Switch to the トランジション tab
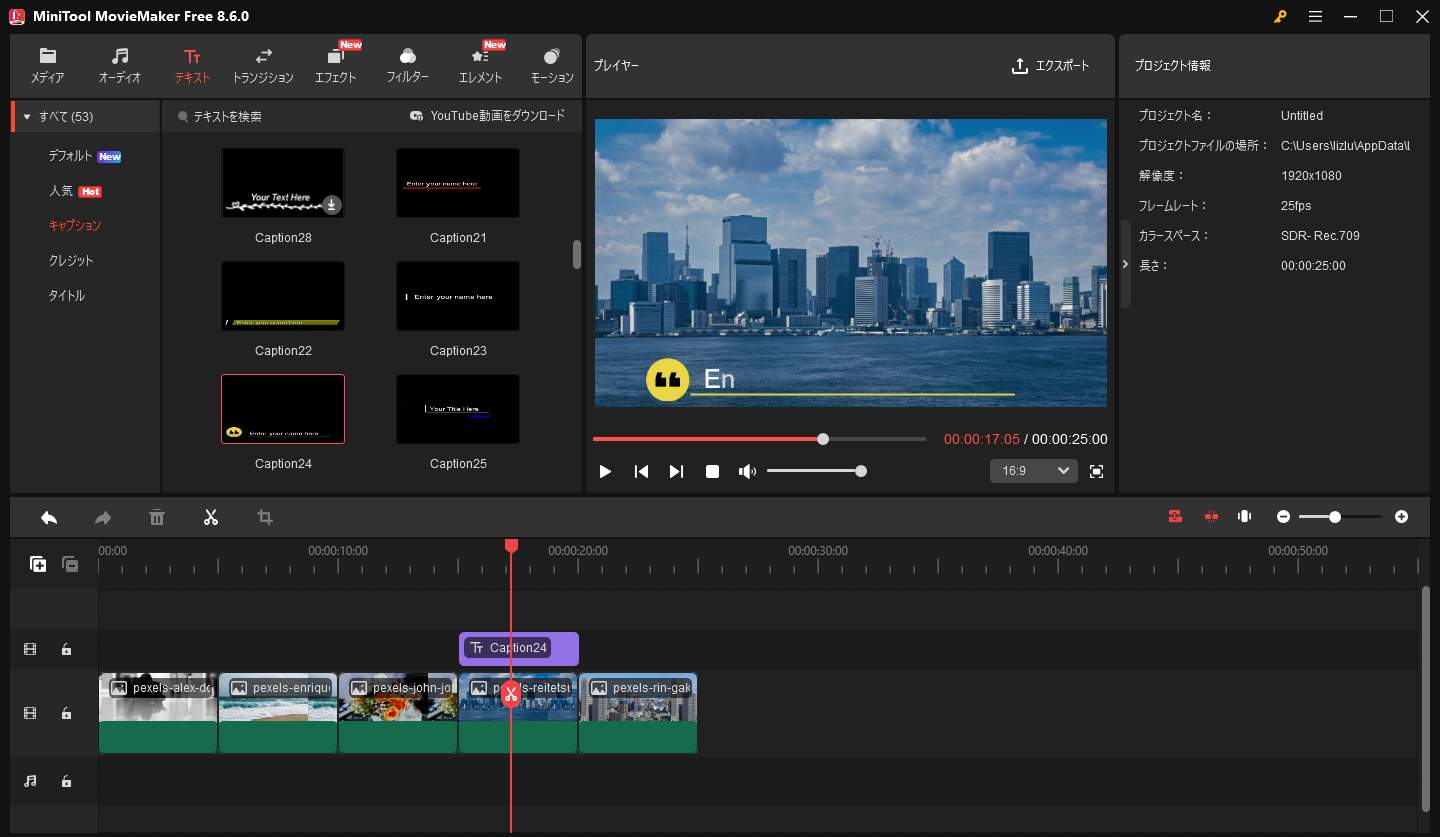 click(x=262, y=65)
